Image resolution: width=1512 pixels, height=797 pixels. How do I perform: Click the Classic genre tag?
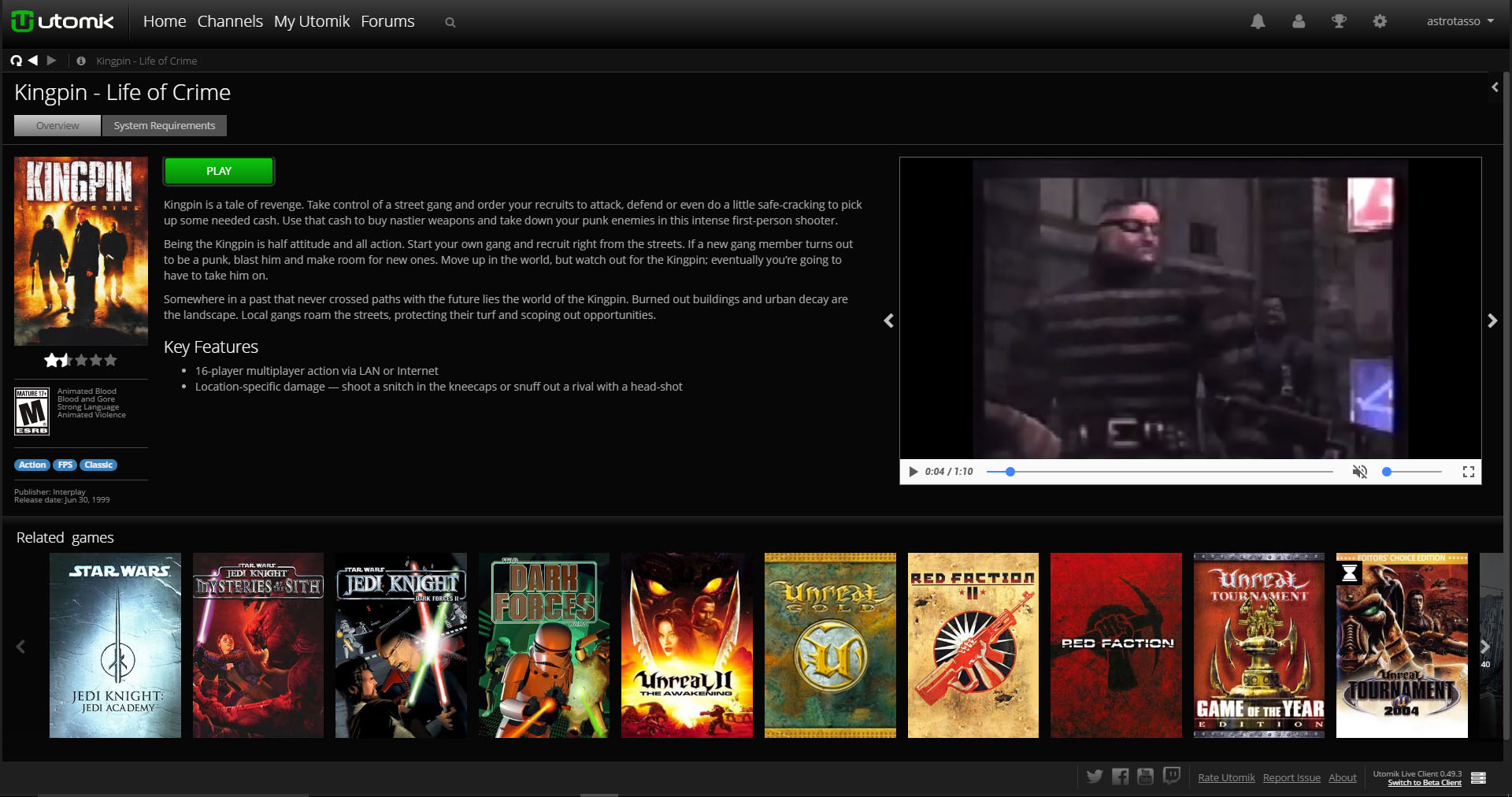click(98, 465)
